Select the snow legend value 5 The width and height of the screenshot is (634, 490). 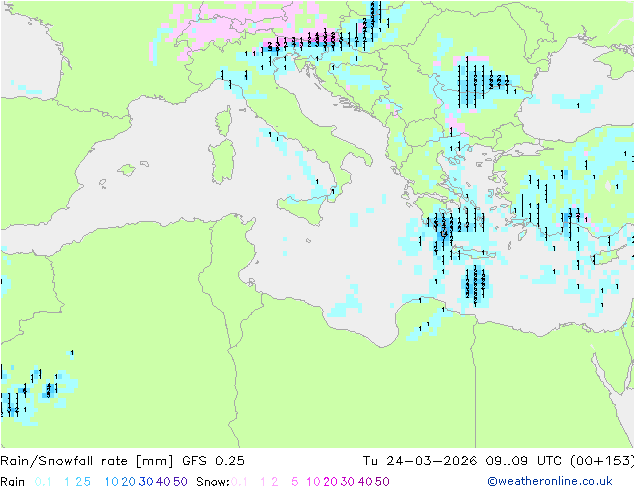pyautogui.click(x=295, y=482)
